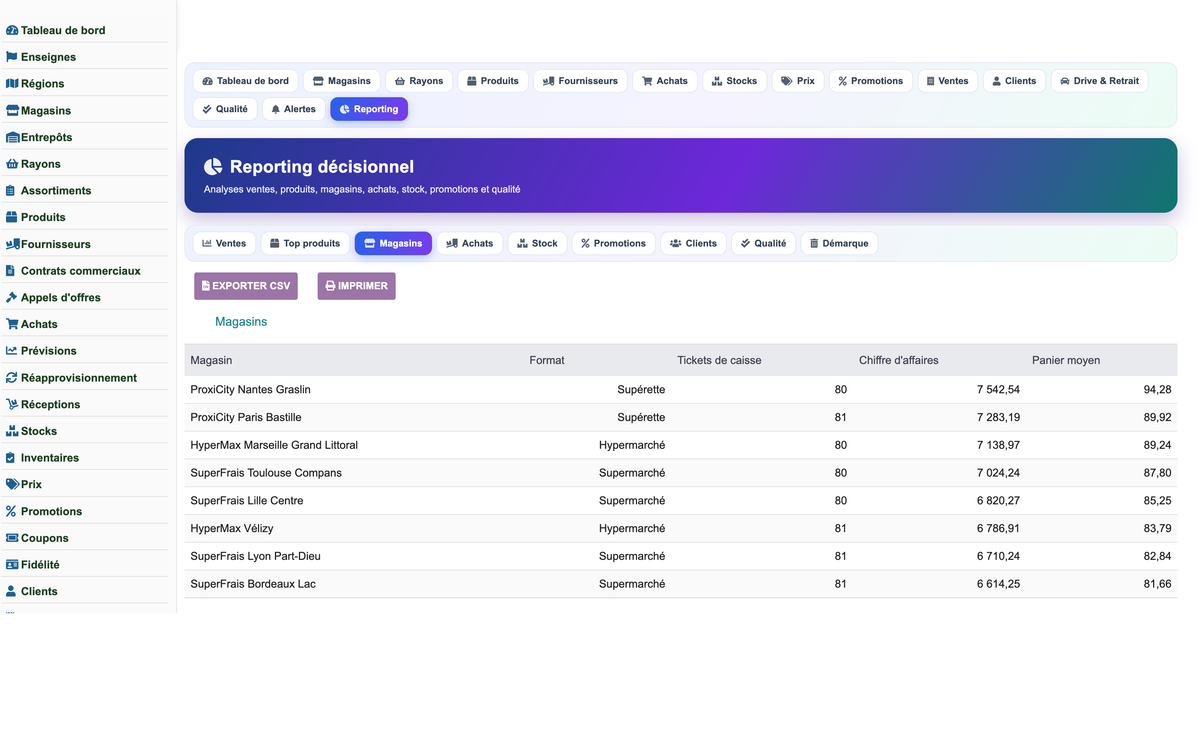
Task: Click HyperMax Marseille Grand Littoral cell
Action: 274,445
